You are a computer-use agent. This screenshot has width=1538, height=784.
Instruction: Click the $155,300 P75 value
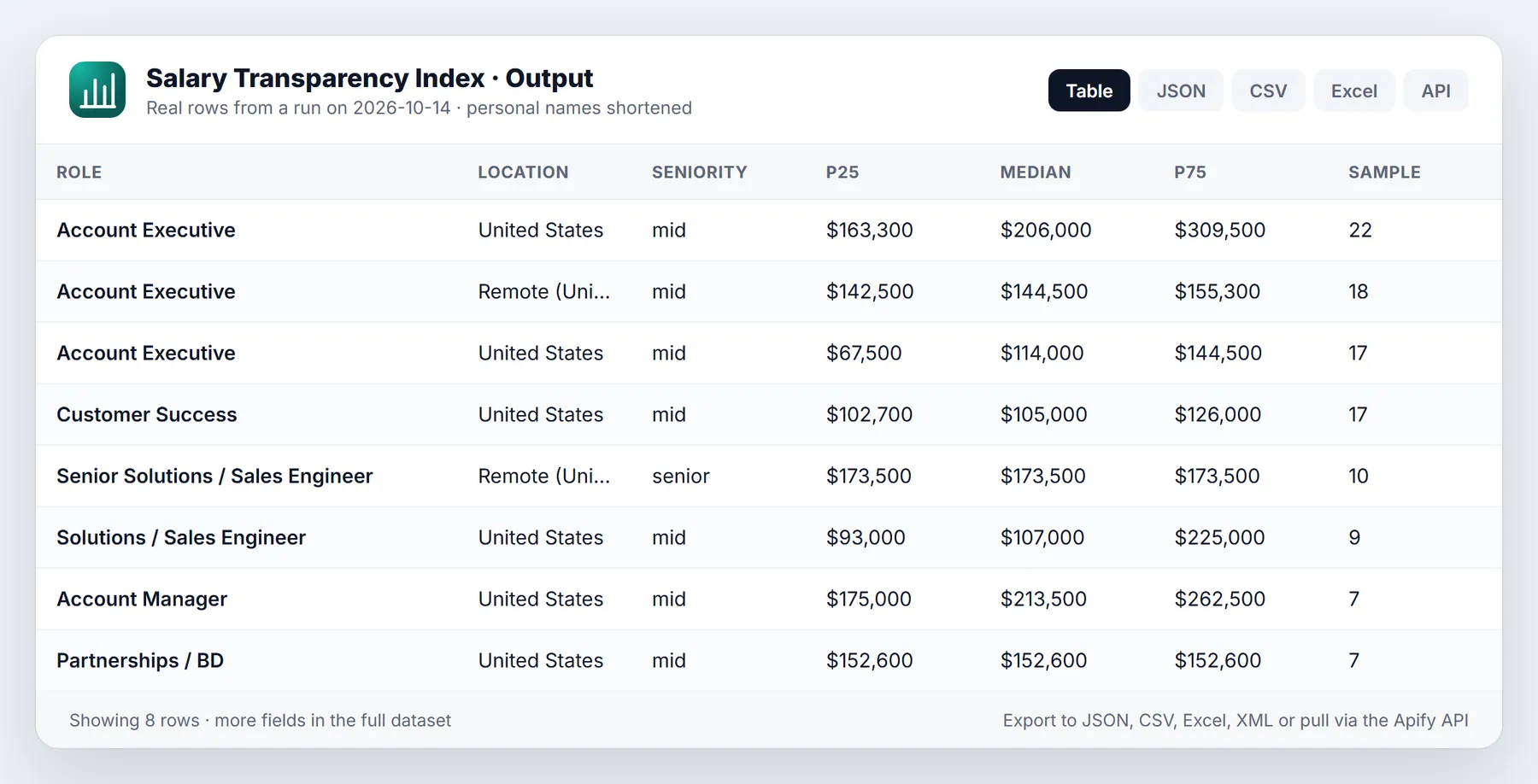tap(1218, 291)
